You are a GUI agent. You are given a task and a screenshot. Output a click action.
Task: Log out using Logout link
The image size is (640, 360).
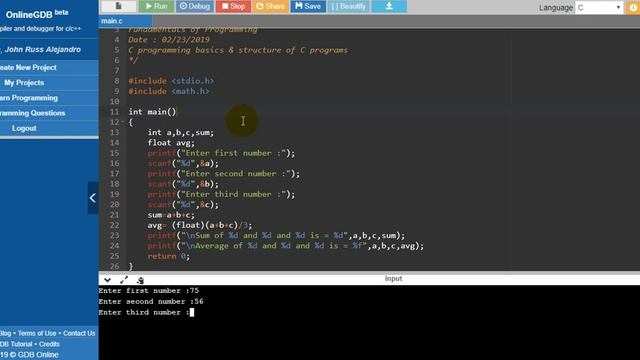click(x=24, y=128)
